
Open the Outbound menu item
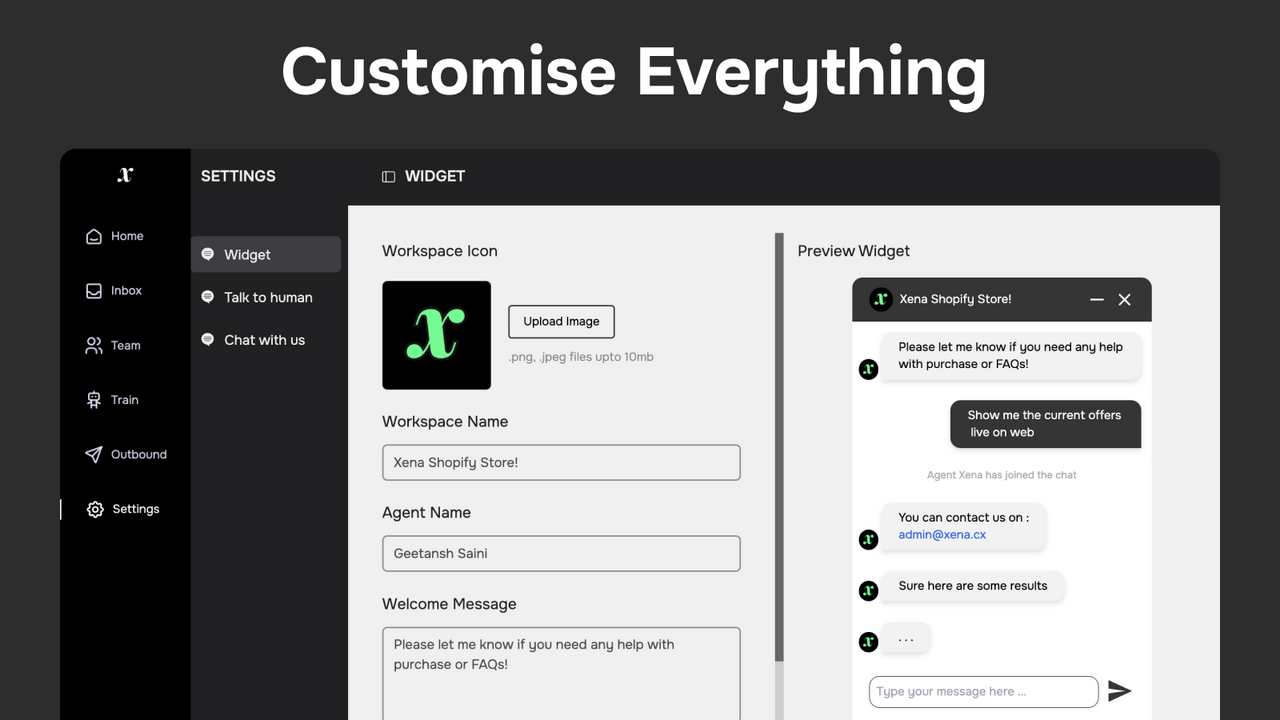pos(126,455)
